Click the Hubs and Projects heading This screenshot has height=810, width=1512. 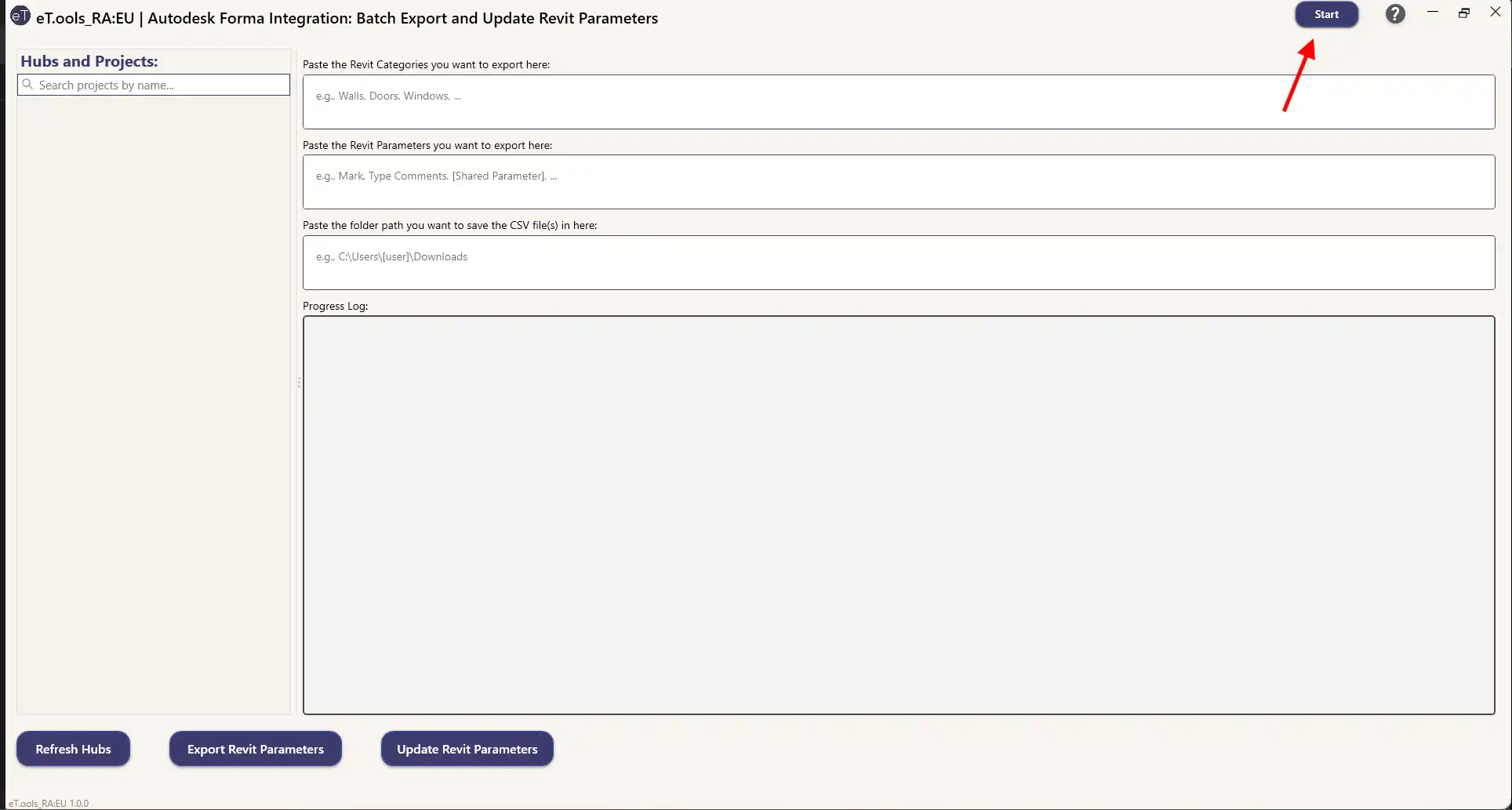pos(89,61)
